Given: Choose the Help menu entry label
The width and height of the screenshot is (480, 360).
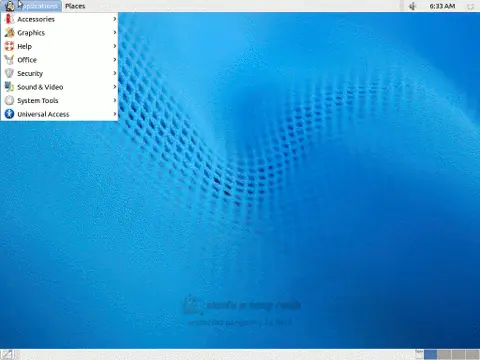Looking at the screenshot, I should pos(24,46).
